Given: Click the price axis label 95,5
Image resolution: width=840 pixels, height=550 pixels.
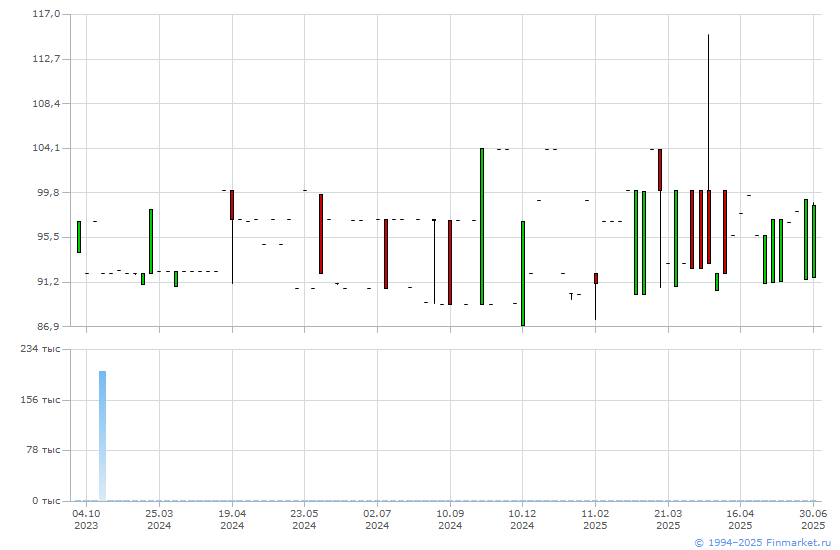Looking at the screenshot, I should click(x=48, y=237).
